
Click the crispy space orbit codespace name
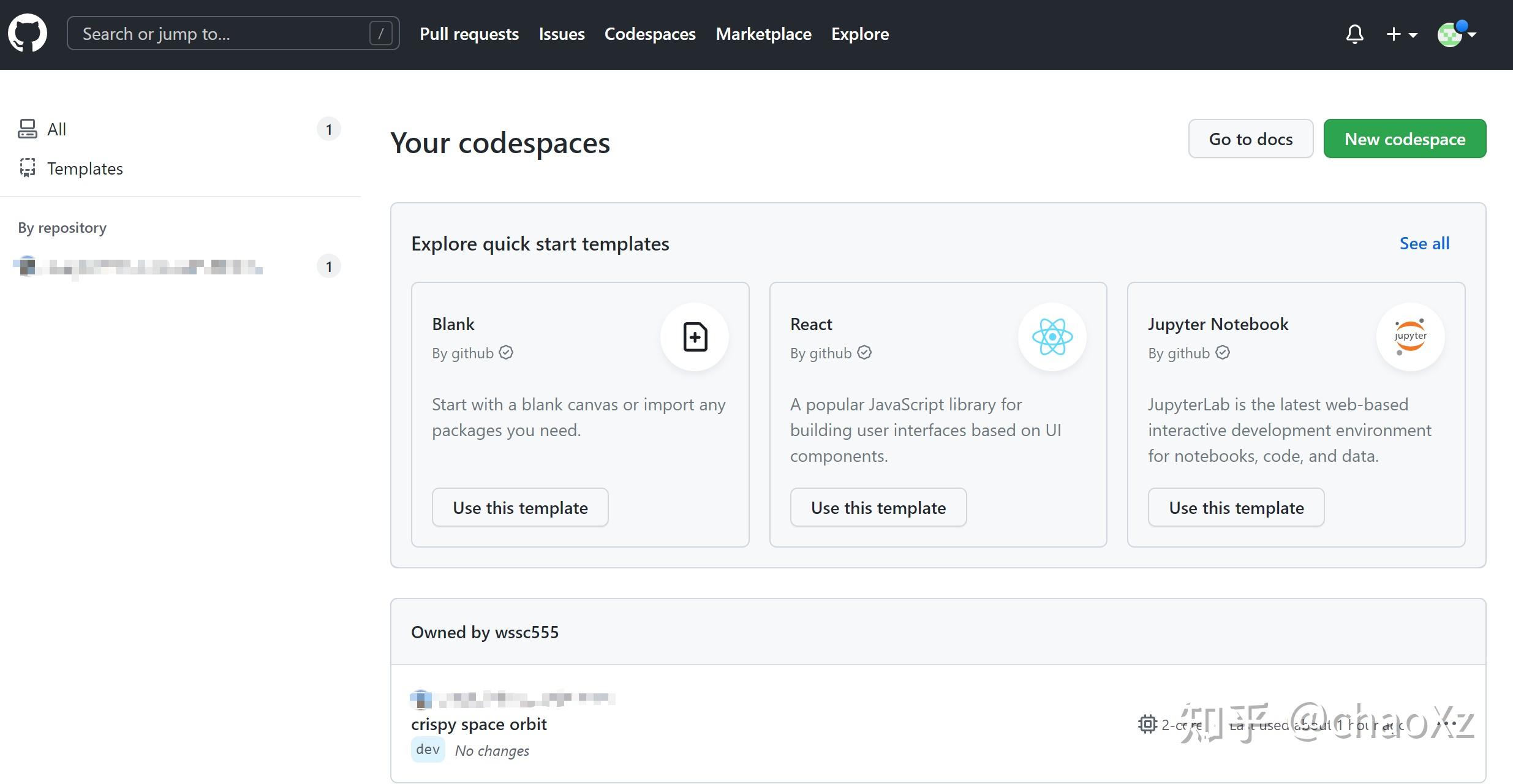pos(478,723)
